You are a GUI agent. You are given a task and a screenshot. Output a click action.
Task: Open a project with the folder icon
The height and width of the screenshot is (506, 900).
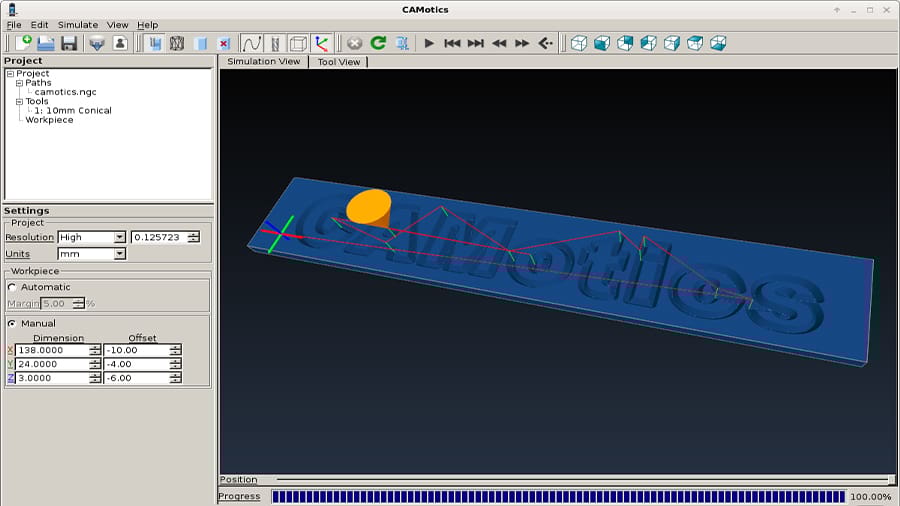46,43
